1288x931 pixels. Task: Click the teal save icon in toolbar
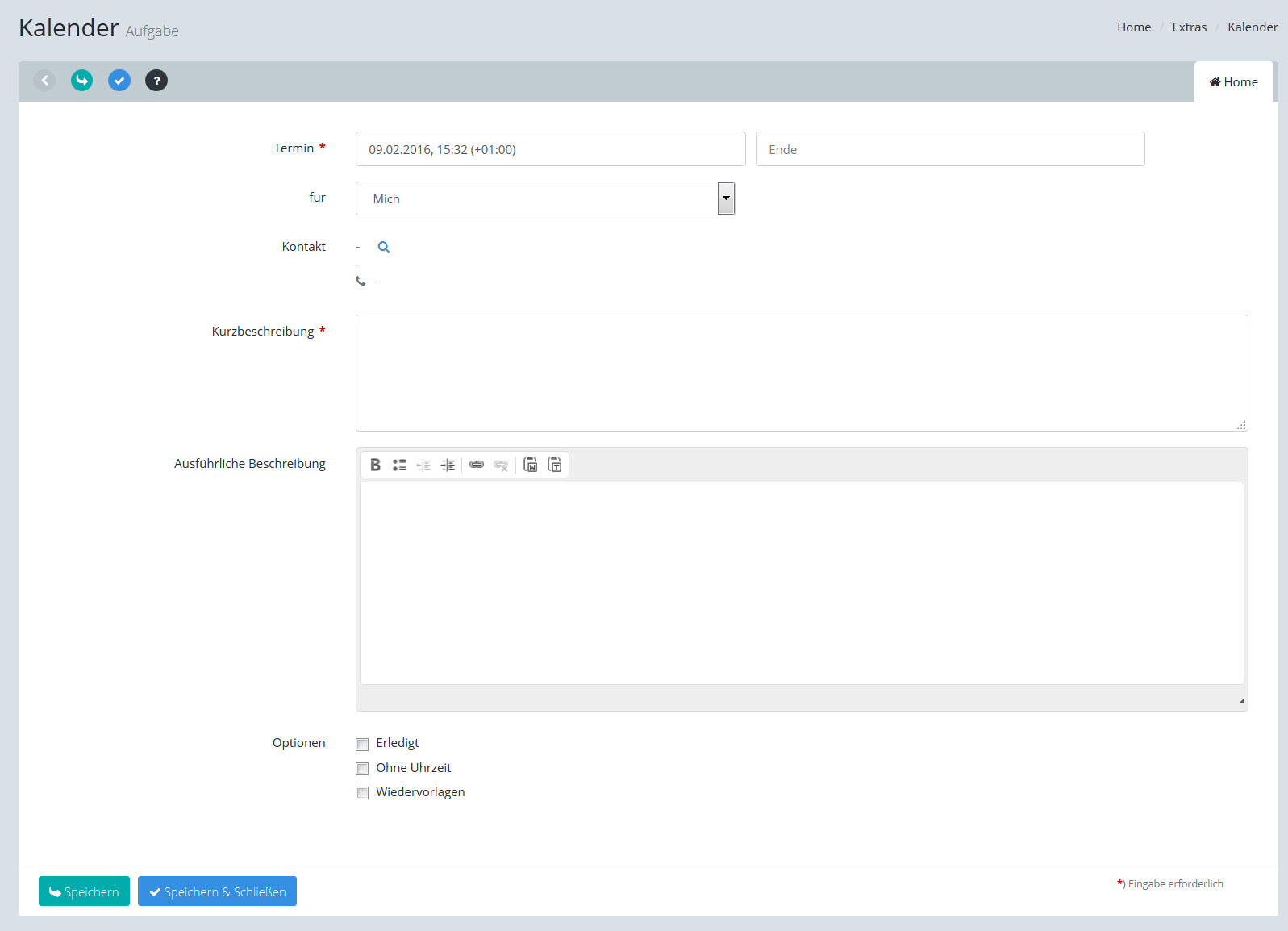[x=81, y=81]
